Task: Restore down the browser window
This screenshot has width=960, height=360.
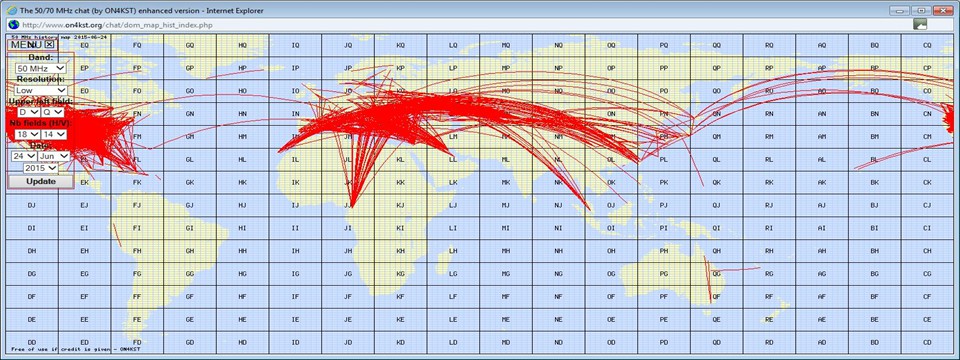Action: click(920, 10)
